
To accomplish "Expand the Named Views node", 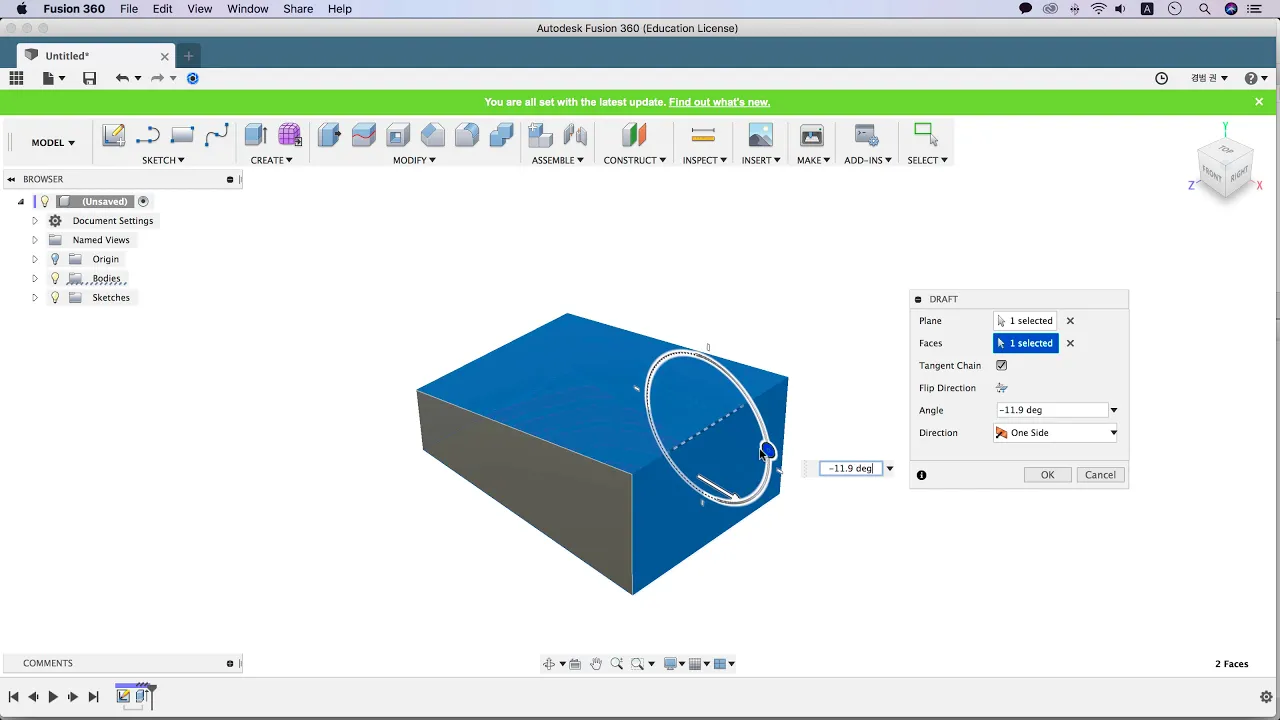I will point(35,240).
